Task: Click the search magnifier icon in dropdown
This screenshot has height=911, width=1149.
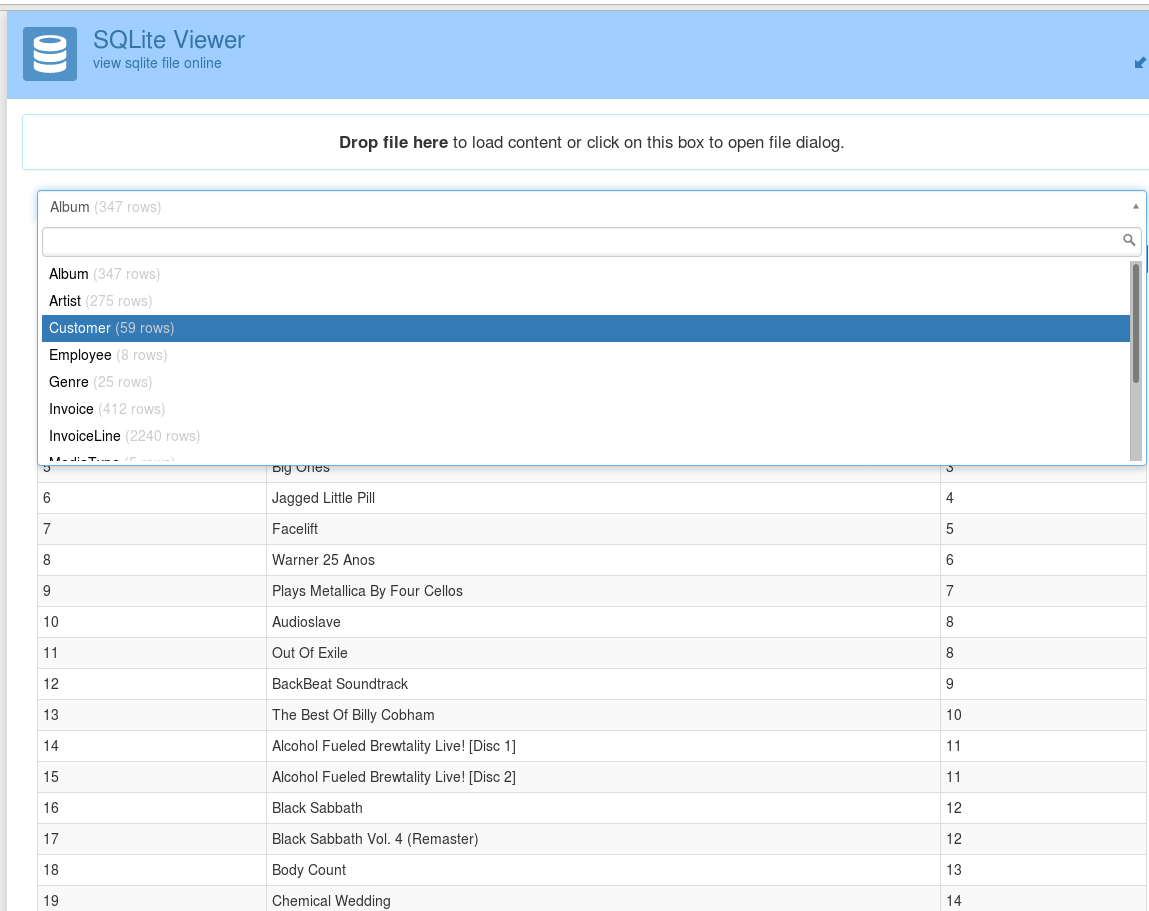Action: tap(1128, 240)
